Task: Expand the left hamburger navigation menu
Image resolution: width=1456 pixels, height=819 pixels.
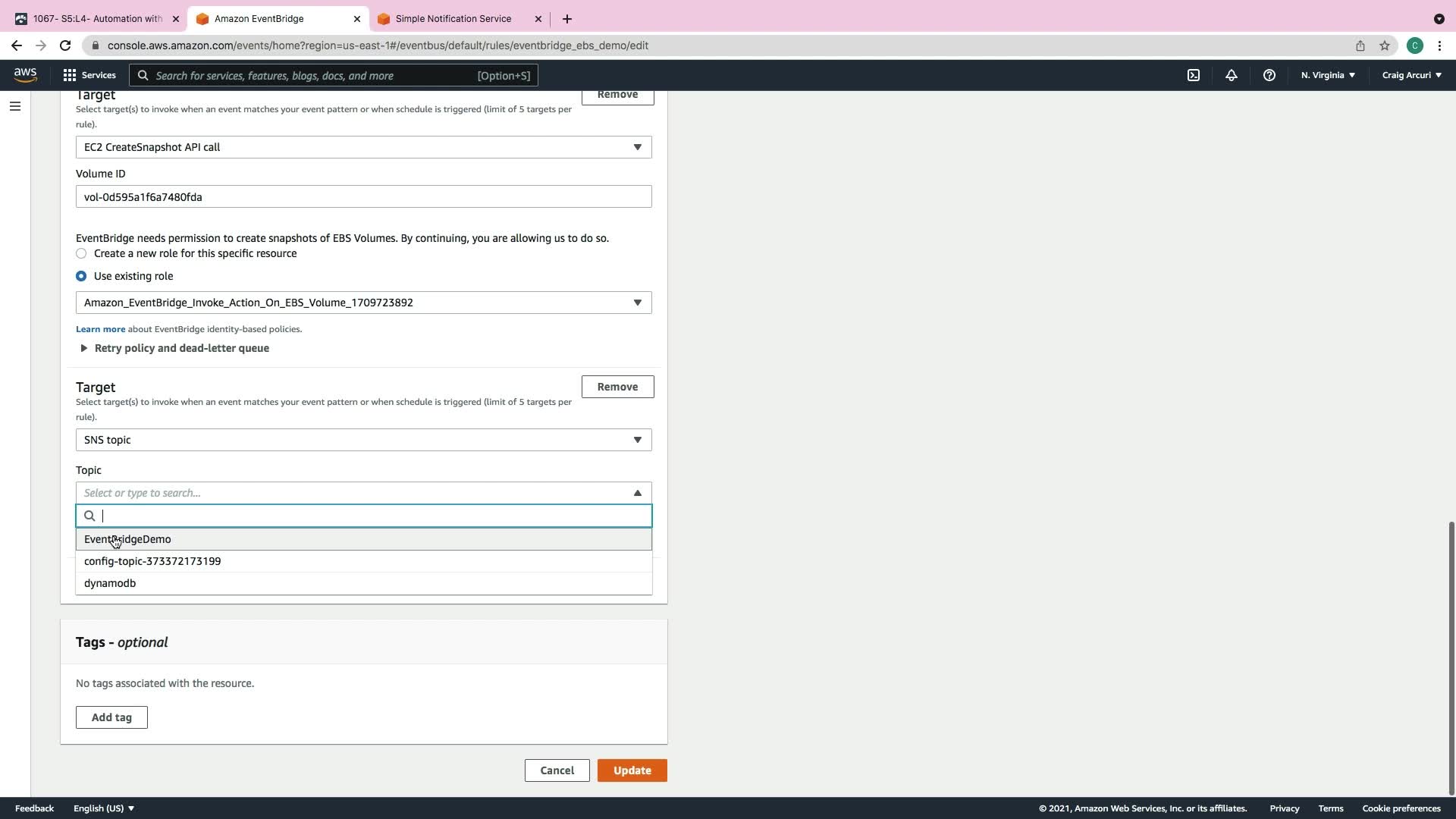Action: [x=15, y=106]
